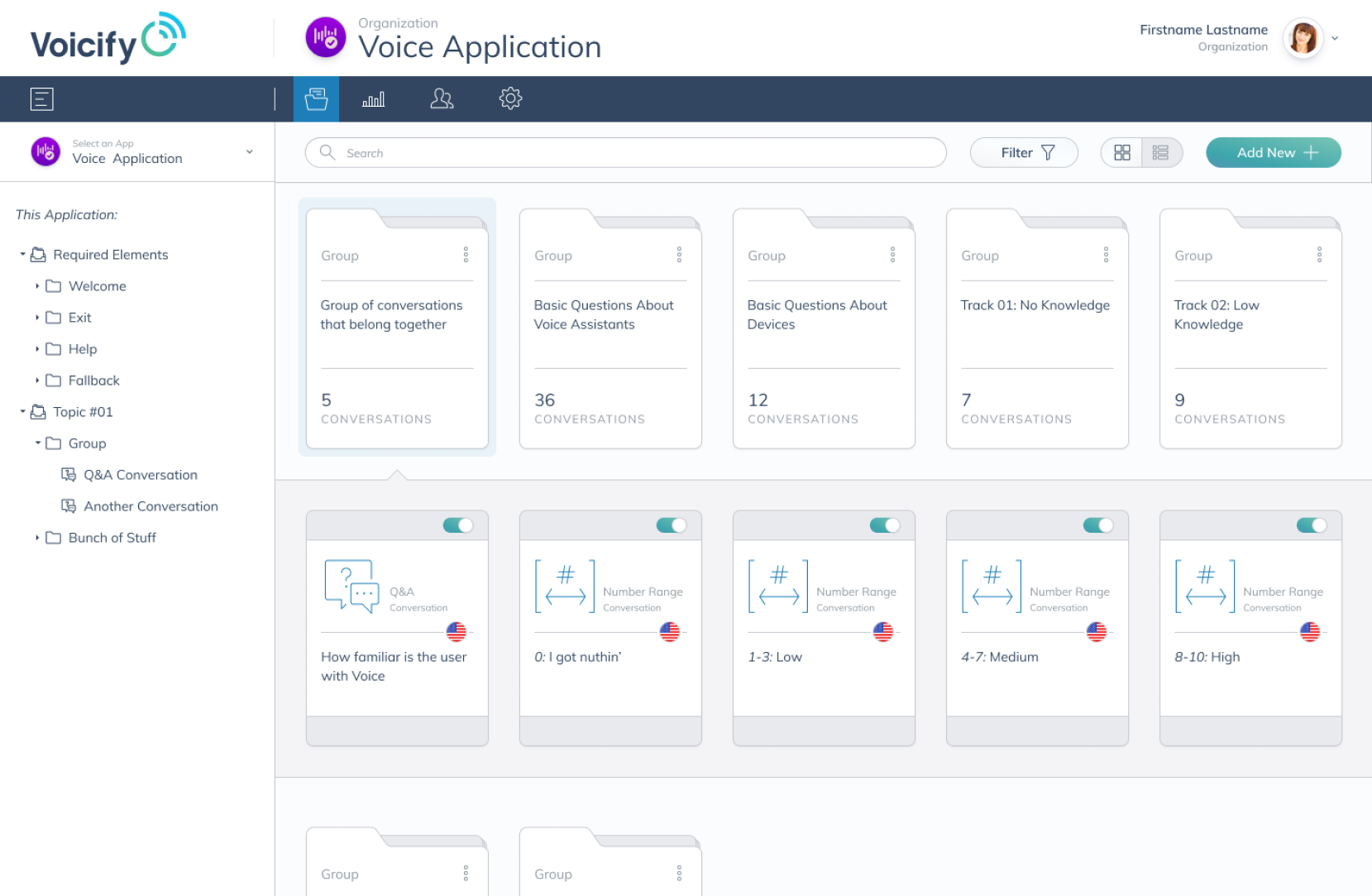Image resolution: width=1372 pixels, height=896 pixels.
Task: Expand the Help folder
Action: click(x=37, y=349)
